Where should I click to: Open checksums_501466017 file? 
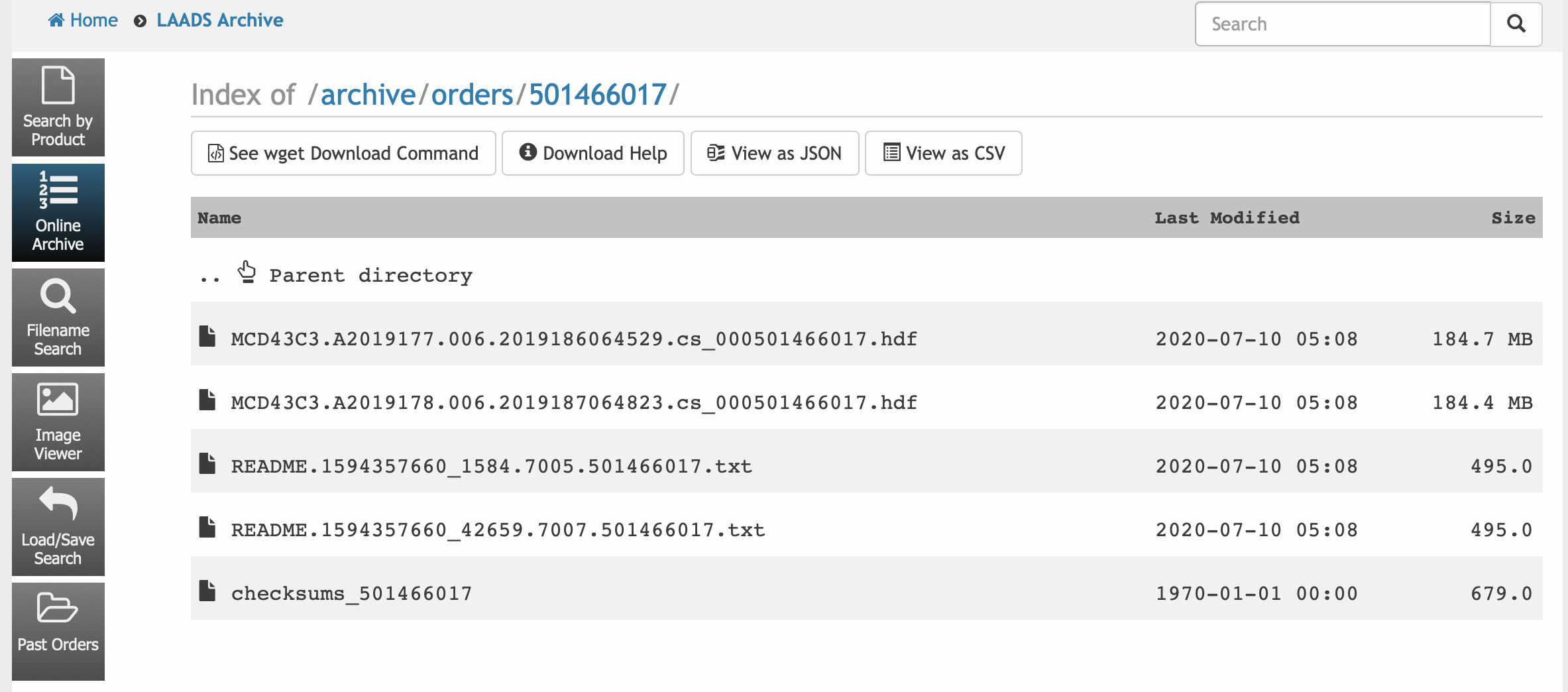pyautogui.click(x=351, y=594)
